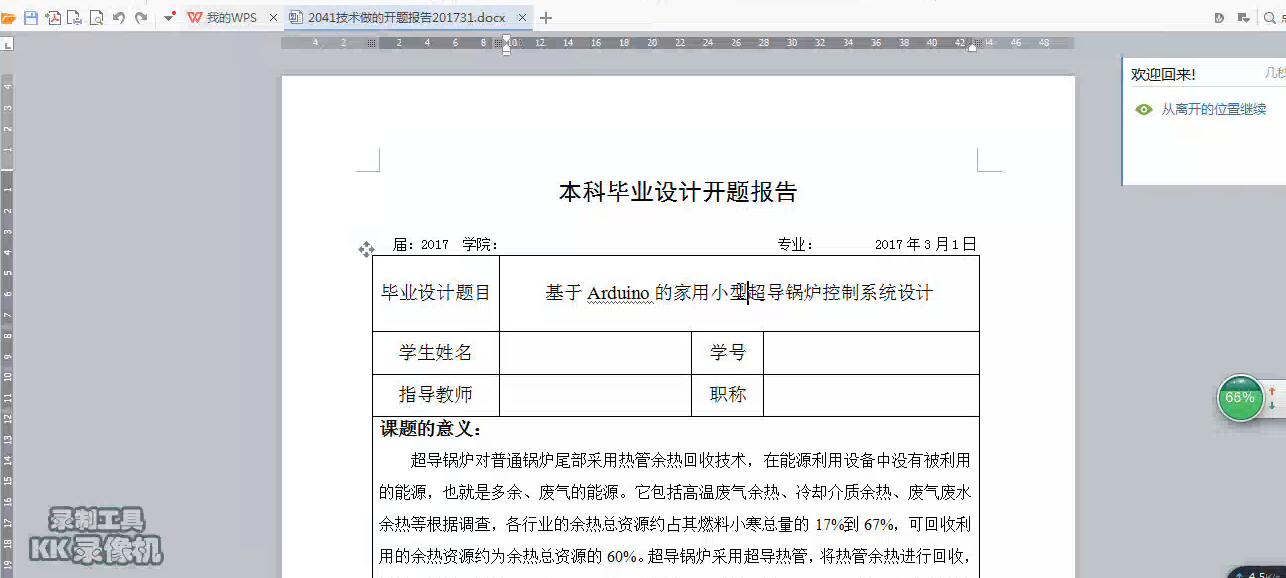
Task: Select the 2041技术做的开题报告201731.docx tab
Action: coord(406,18)
